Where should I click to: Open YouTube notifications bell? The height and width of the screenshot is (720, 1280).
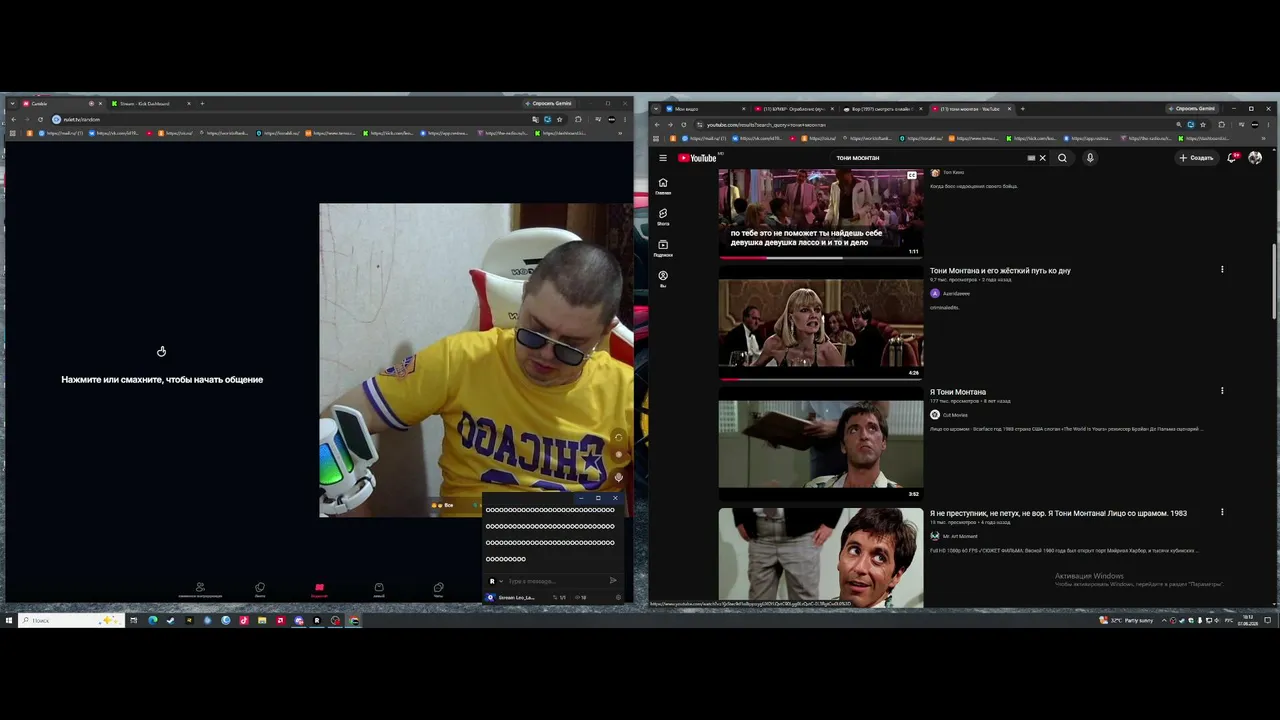(1232, 158)
